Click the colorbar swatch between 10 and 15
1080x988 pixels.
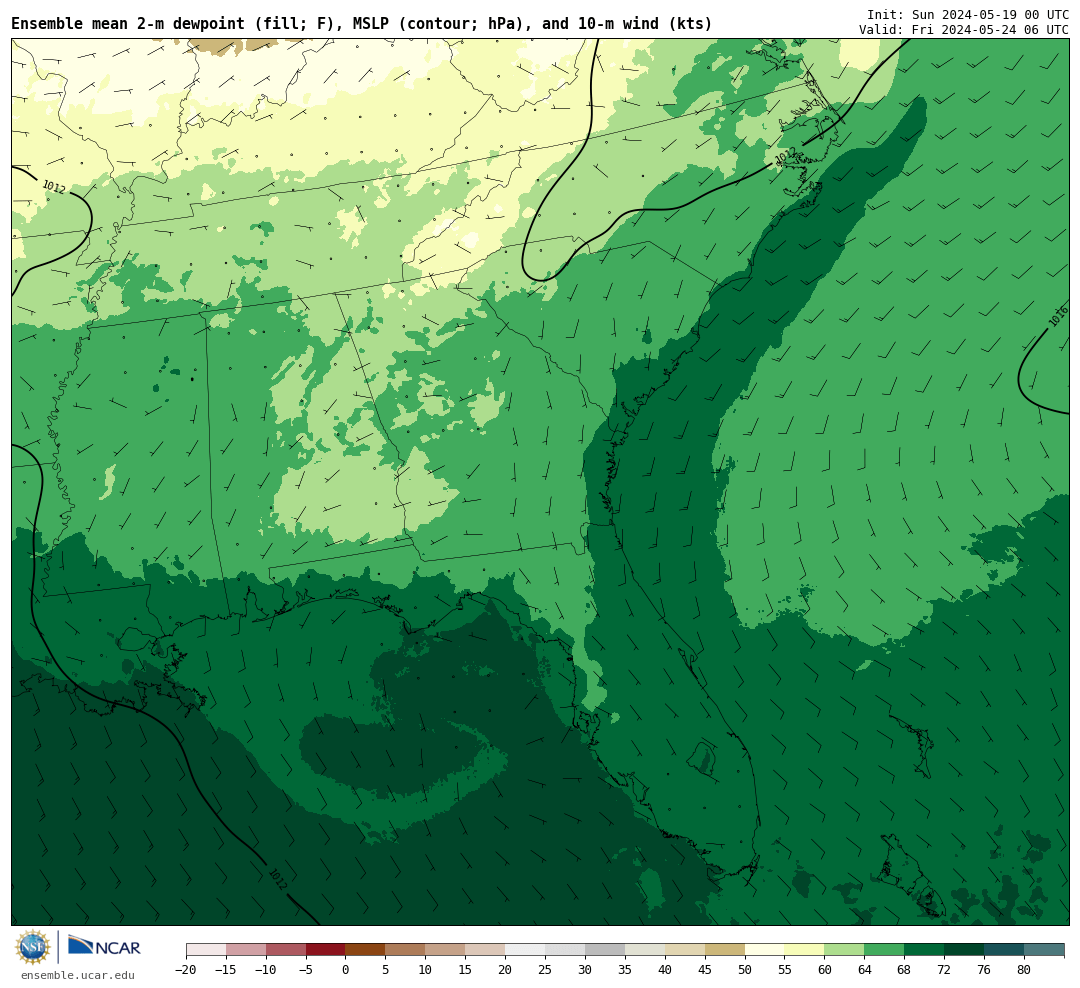[x=445, y=950]
